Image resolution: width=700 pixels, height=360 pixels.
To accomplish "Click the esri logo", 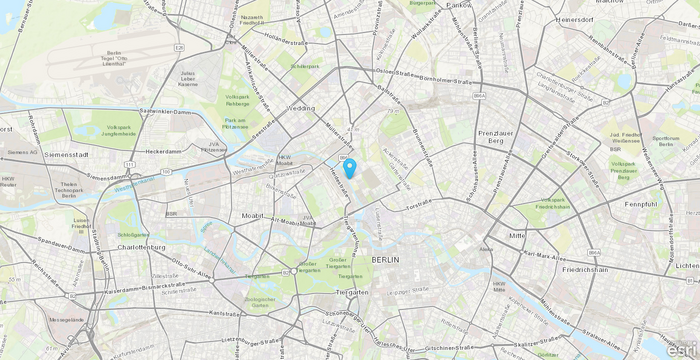I will pyautogui.click(x=681, y=349).
